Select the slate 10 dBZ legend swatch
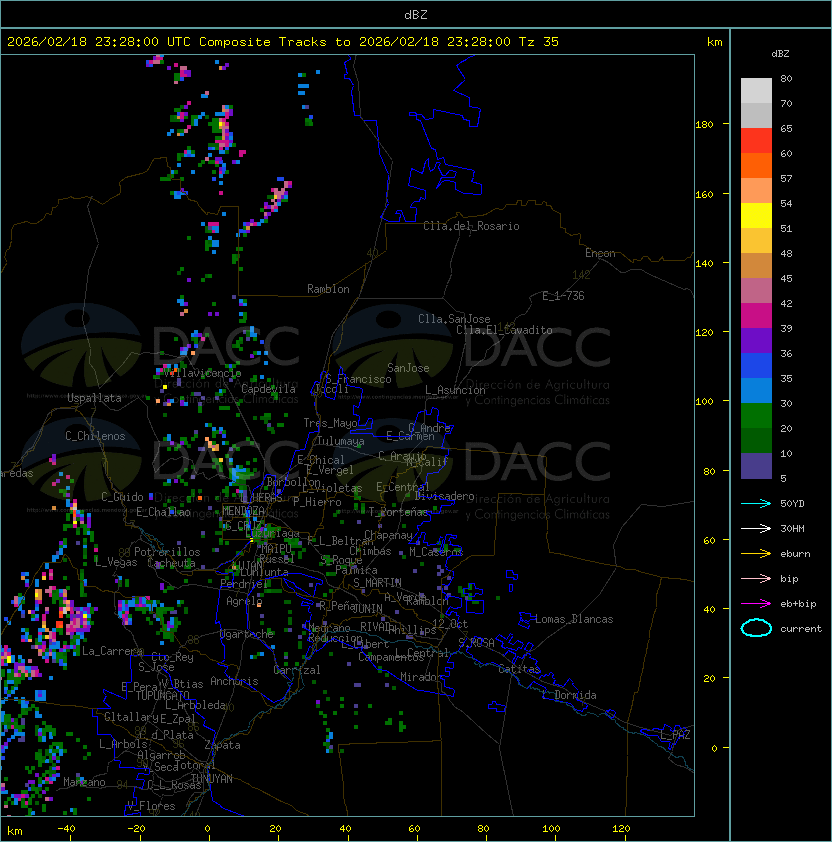The image size is (832, 842). tap(756, 466)
